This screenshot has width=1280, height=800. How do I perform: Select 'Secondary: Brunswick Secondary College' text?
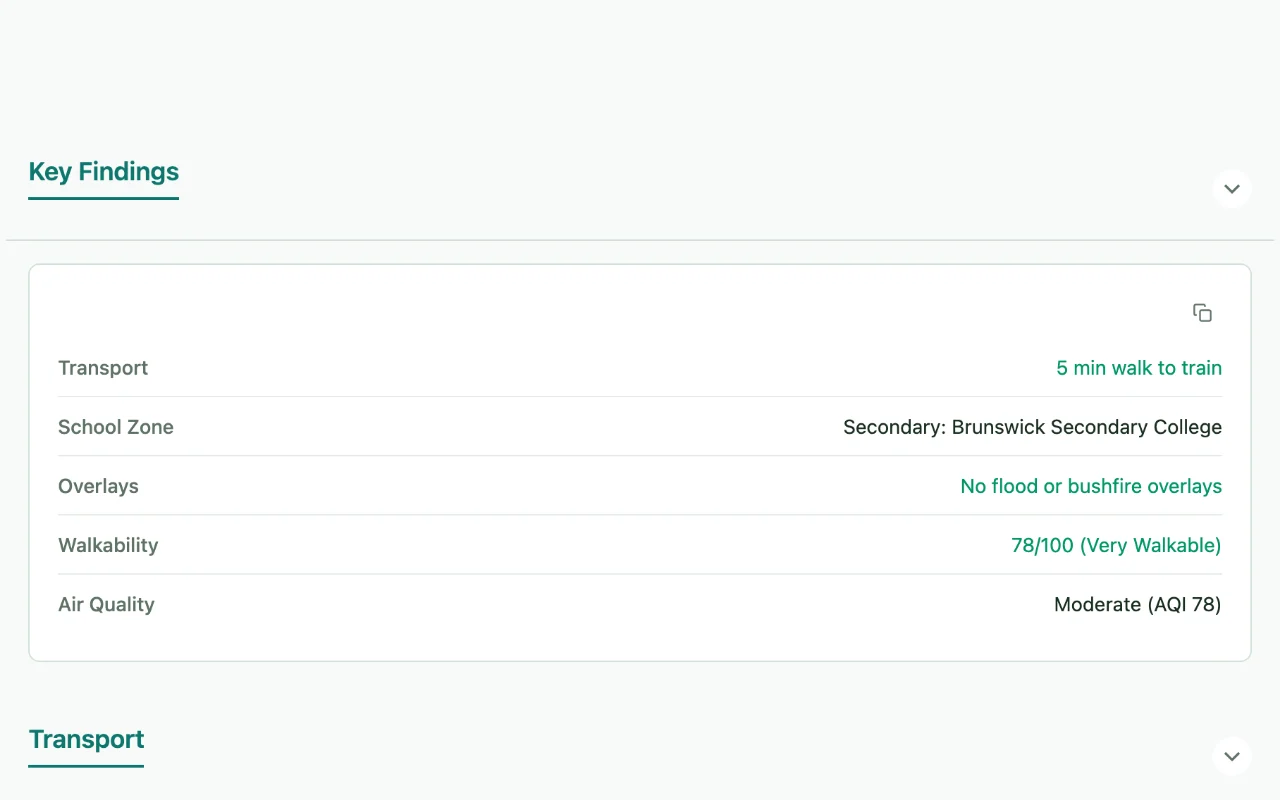pyautogui.click(x=1032, y=427)
